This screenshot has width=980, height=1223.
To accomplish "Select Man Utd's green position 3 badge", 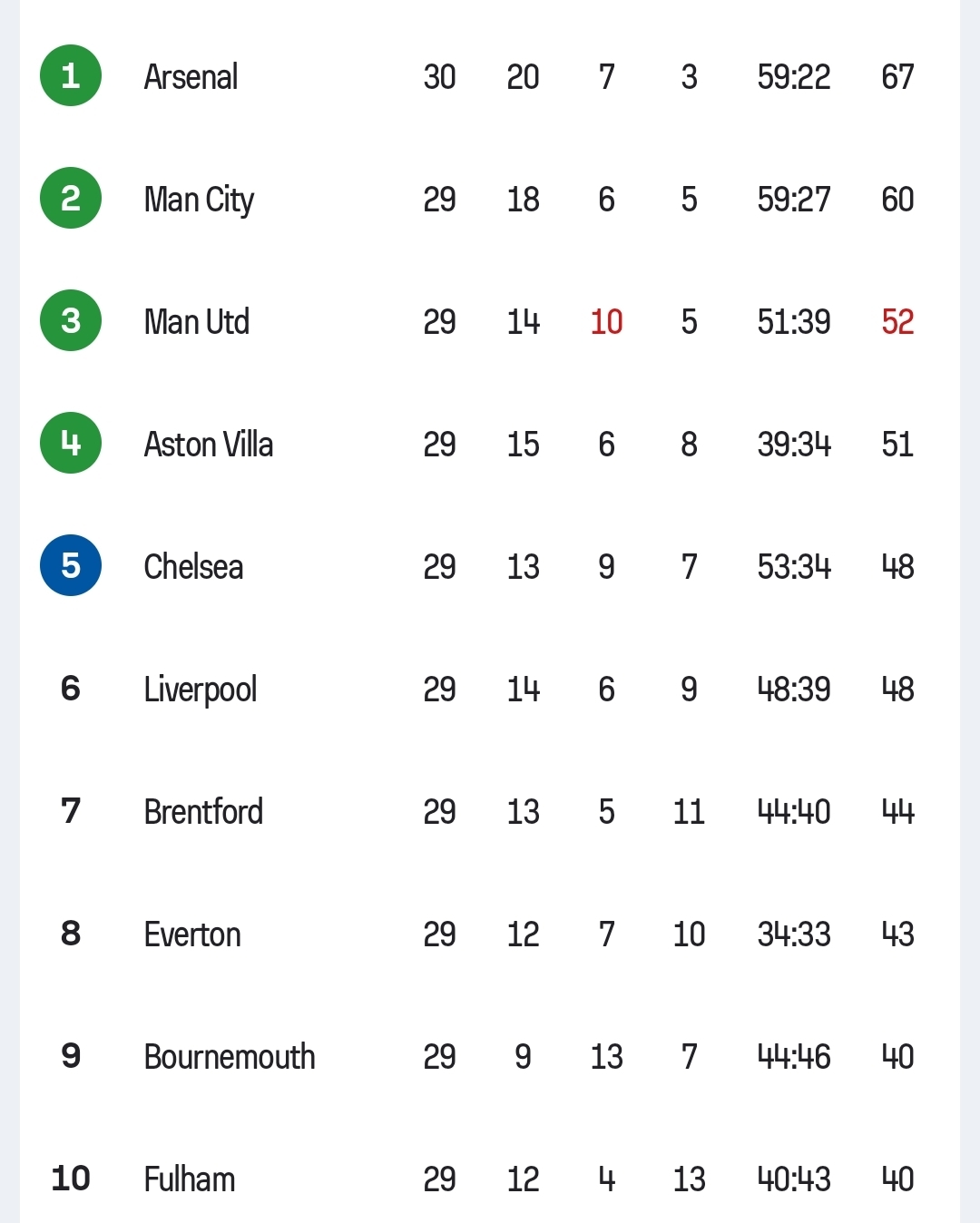I will click(x=71, y=321).
